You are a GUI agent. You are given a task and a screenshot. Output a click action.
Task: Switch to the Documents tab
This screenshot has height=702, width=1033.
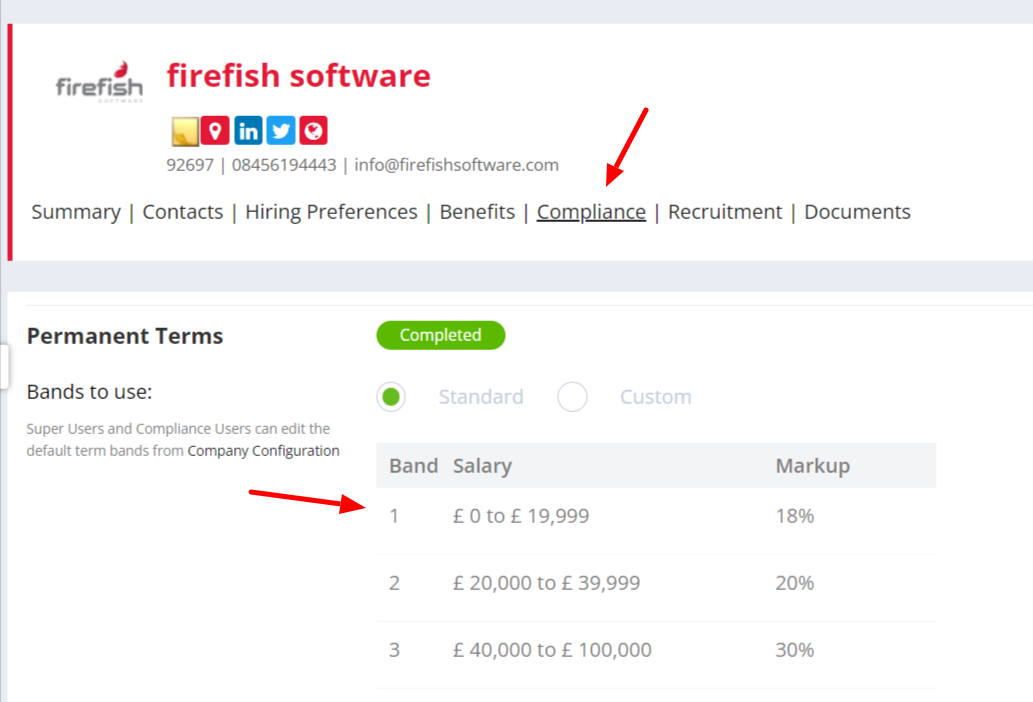click(x=858, y=212)
